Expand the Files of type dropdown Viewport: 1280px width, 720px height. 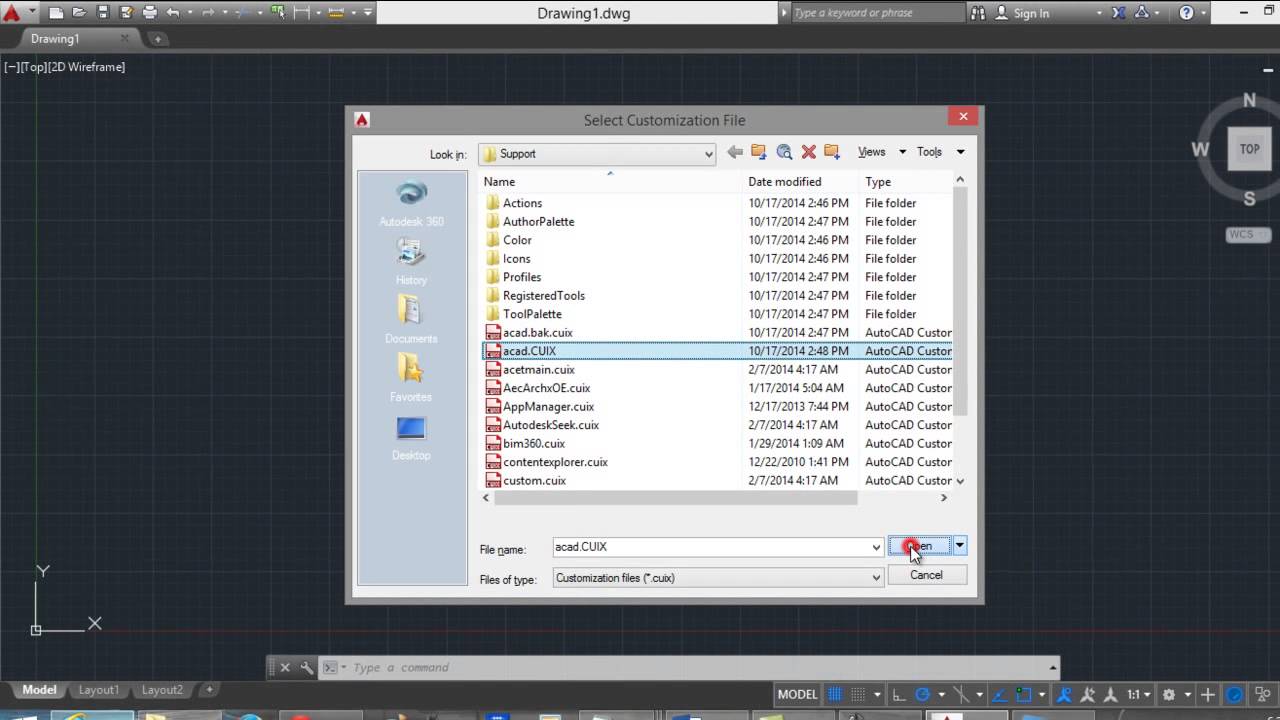click(x=876, y=578)
